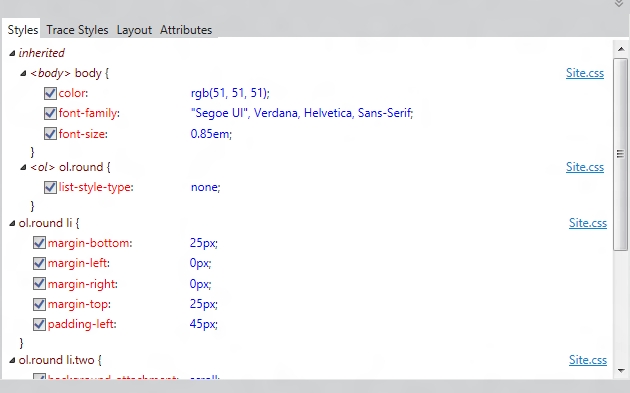Toggle the margin-right checkbox
The image size is (630, 393).
39,284
